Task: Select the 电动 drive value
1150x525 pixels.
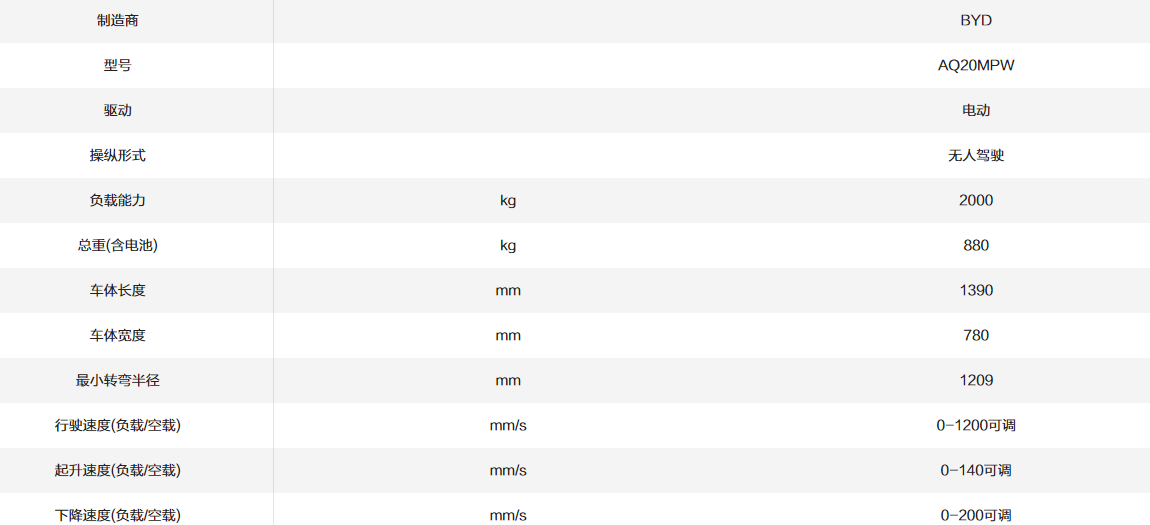Action: coord(975,110)
